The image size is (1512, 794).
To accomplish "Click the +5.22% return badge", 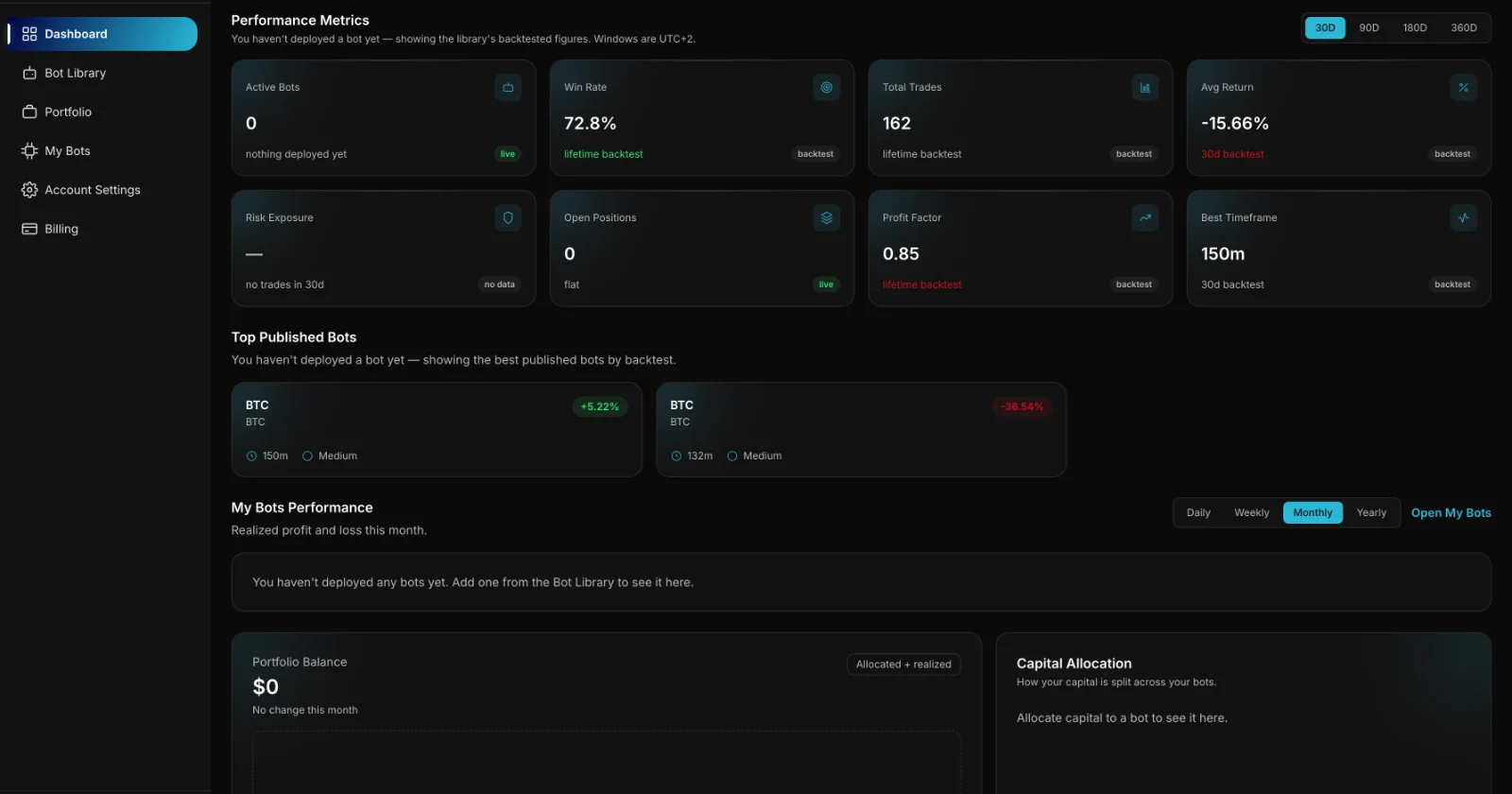I will (600, 406).
